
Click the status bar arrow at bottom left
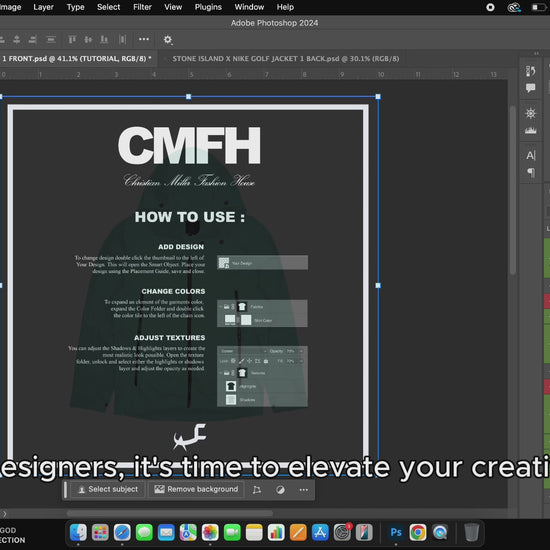tap(4, 514)
